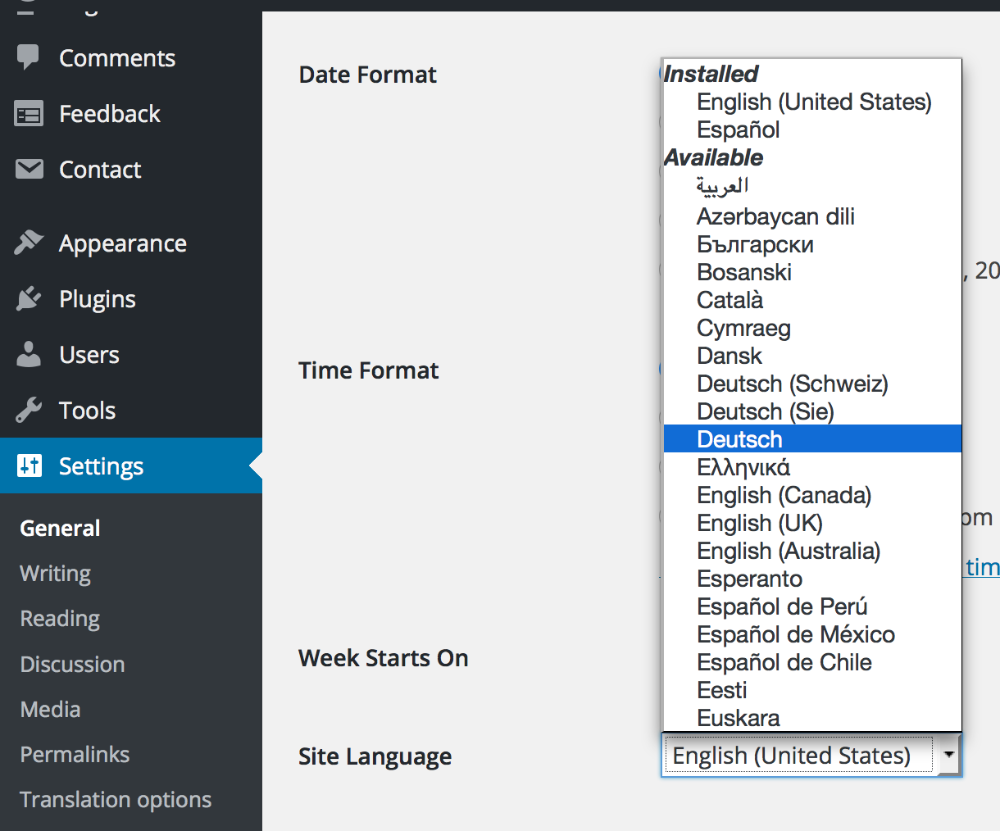Open the Comments menu
Screen dimensions: 1000x831
[x=131, y=58]
